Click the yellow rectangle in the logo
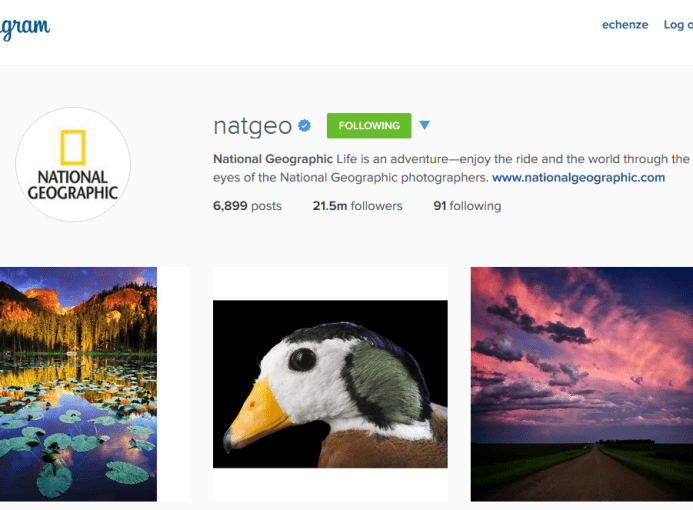This screenshot has width=693, height=510. click(x=73, y=148)
